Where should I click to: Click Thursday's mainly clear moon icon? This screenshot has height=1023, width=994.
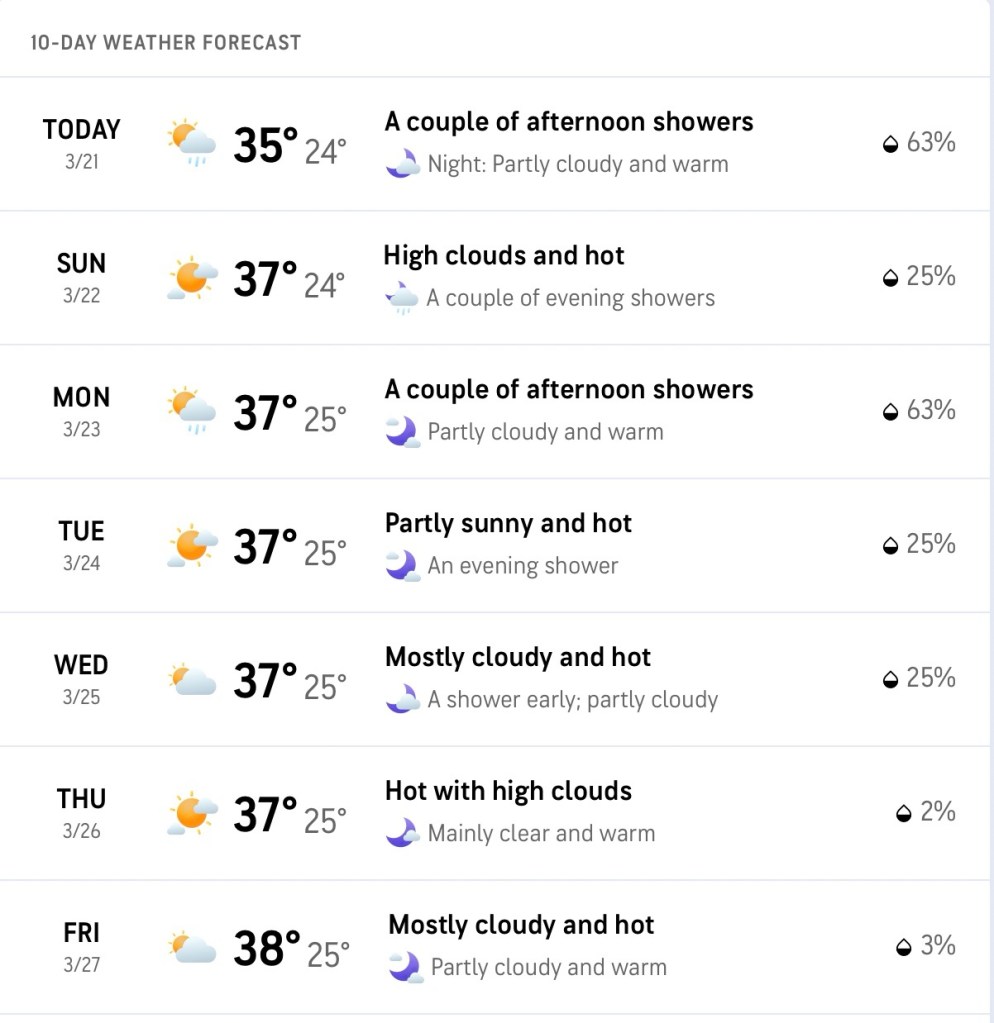pos(402,833)
